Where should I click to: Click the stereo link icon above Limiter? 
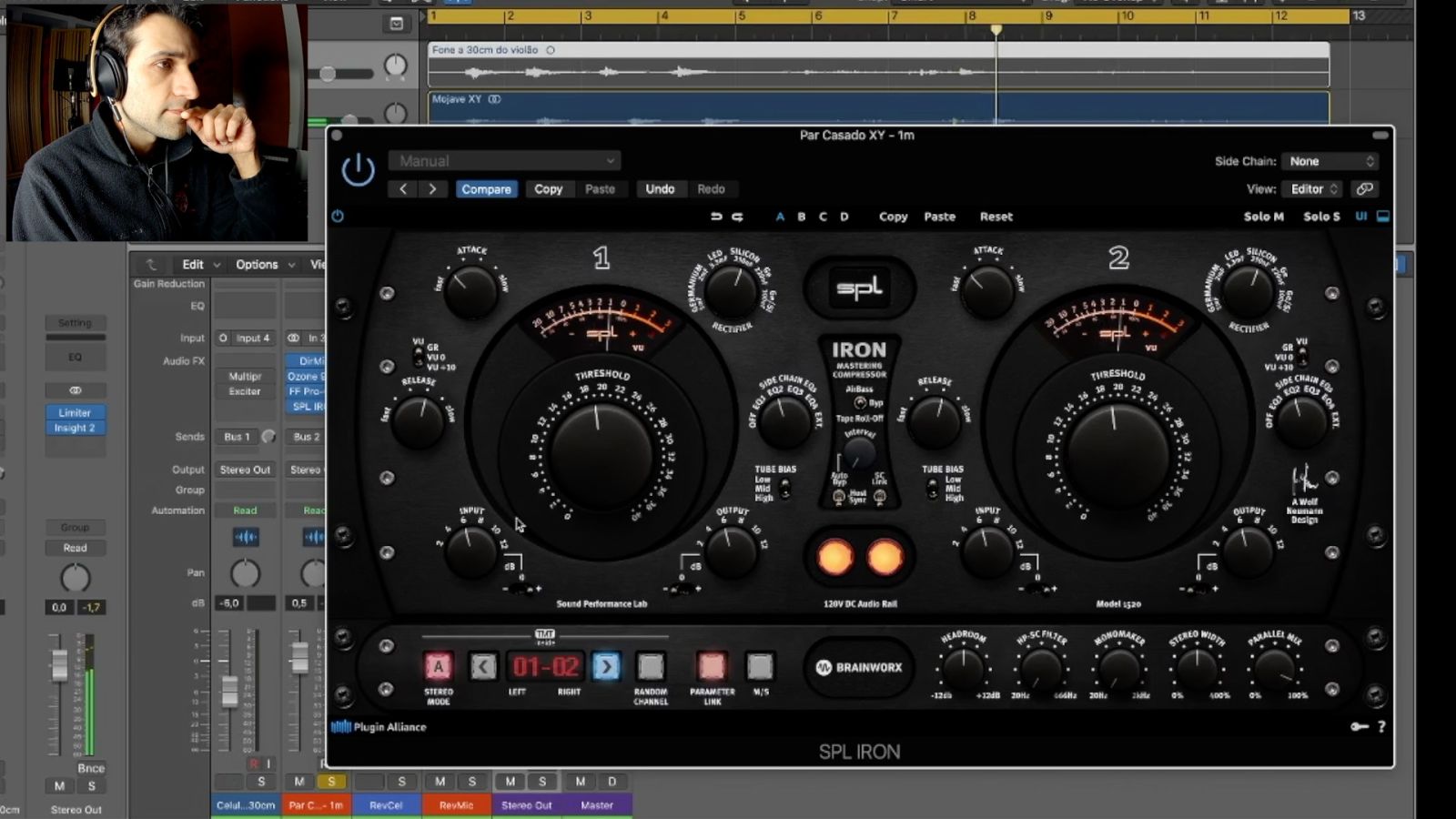[x=75, y=390]
